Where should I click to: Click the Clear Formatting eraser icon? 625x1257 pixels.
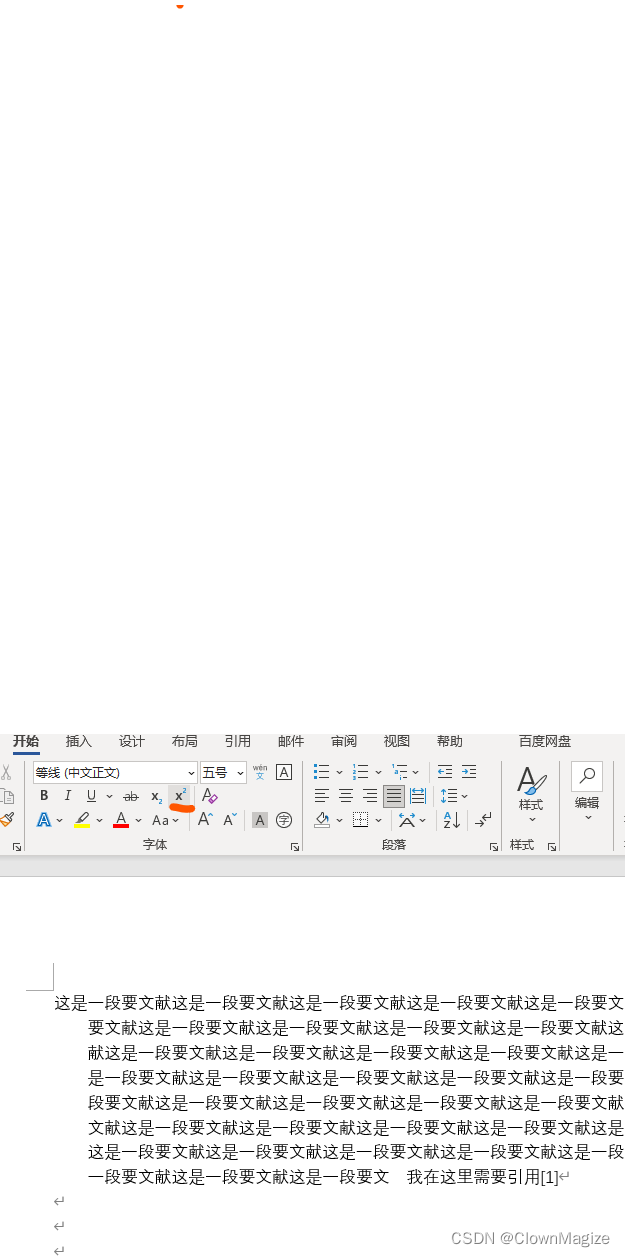click(209, 796)
